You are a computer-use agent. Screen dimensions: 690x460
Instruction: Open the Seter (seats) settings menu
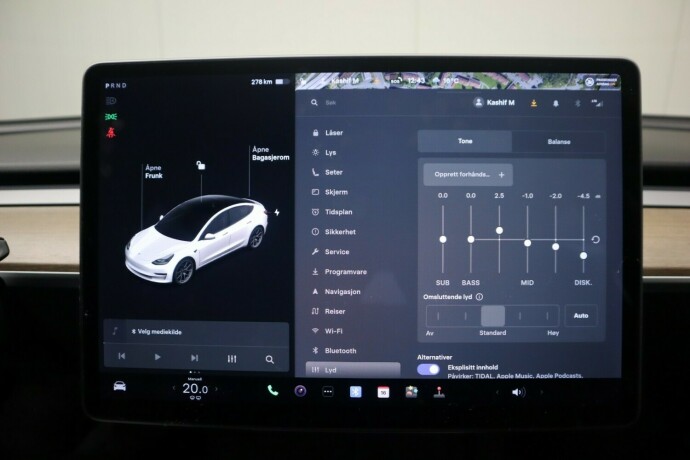point(327,172)
